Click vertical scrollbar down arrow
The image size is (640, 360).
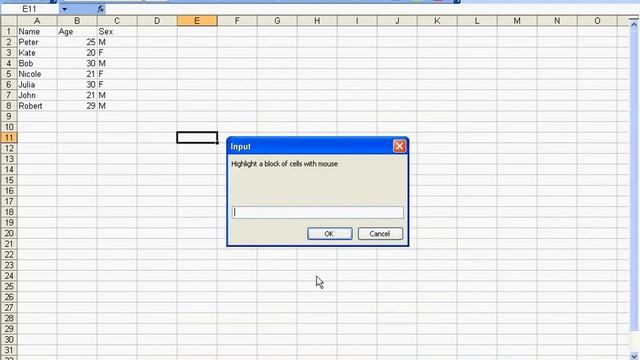coord(633,356)
